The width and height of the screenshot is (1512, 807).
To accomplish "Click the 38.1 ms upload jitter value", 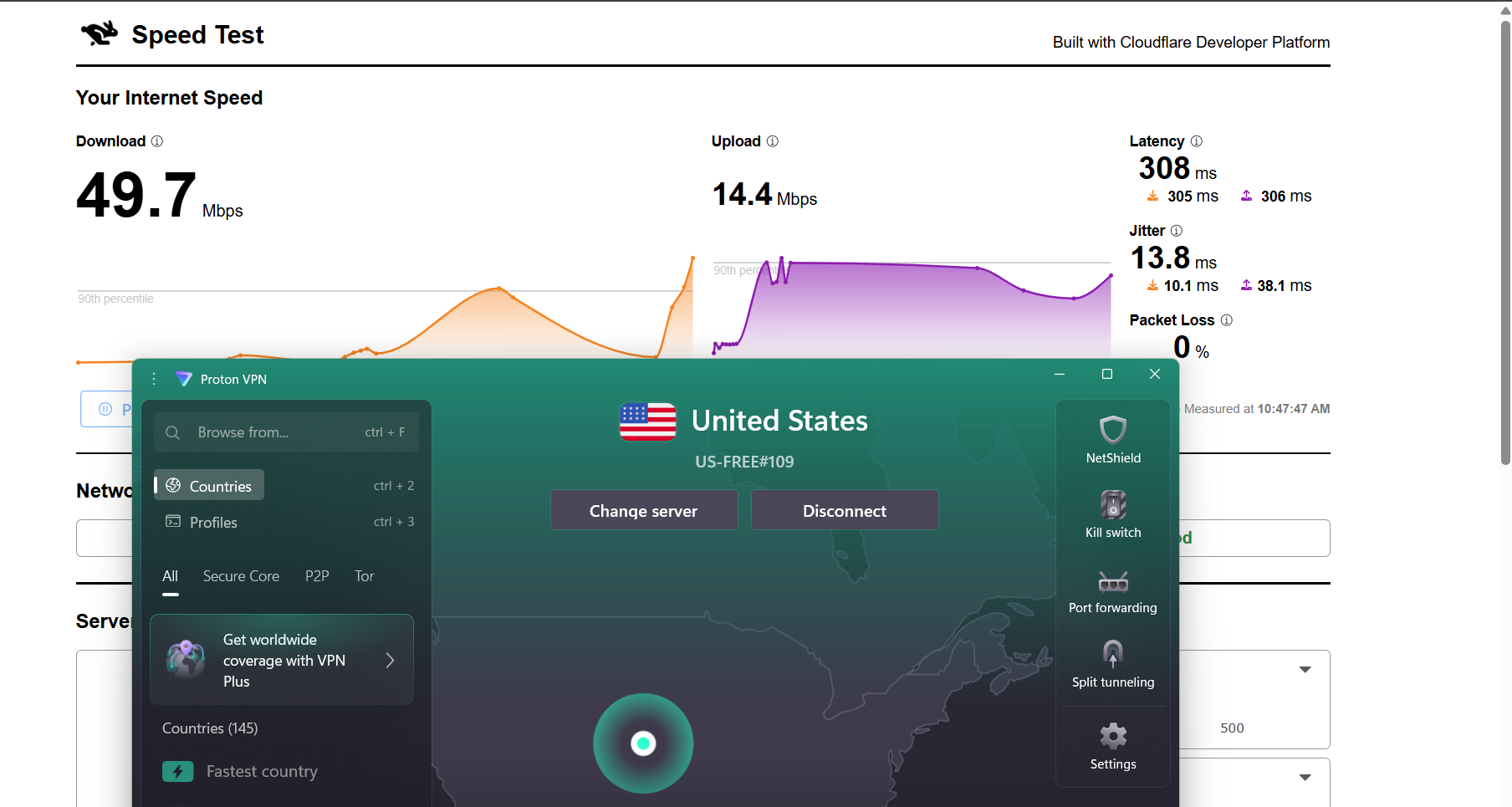I will (1276, 285).
